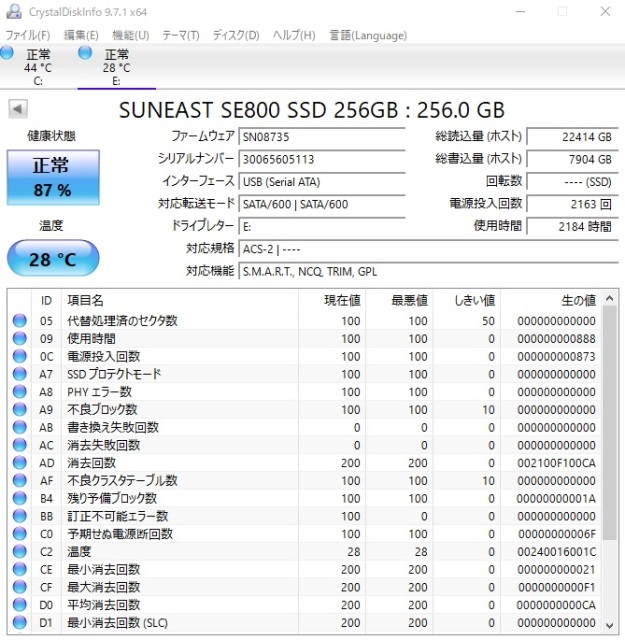Click the 現在値 column header
This screenshot has width=625, height=640.
click(x=332, y=300)
